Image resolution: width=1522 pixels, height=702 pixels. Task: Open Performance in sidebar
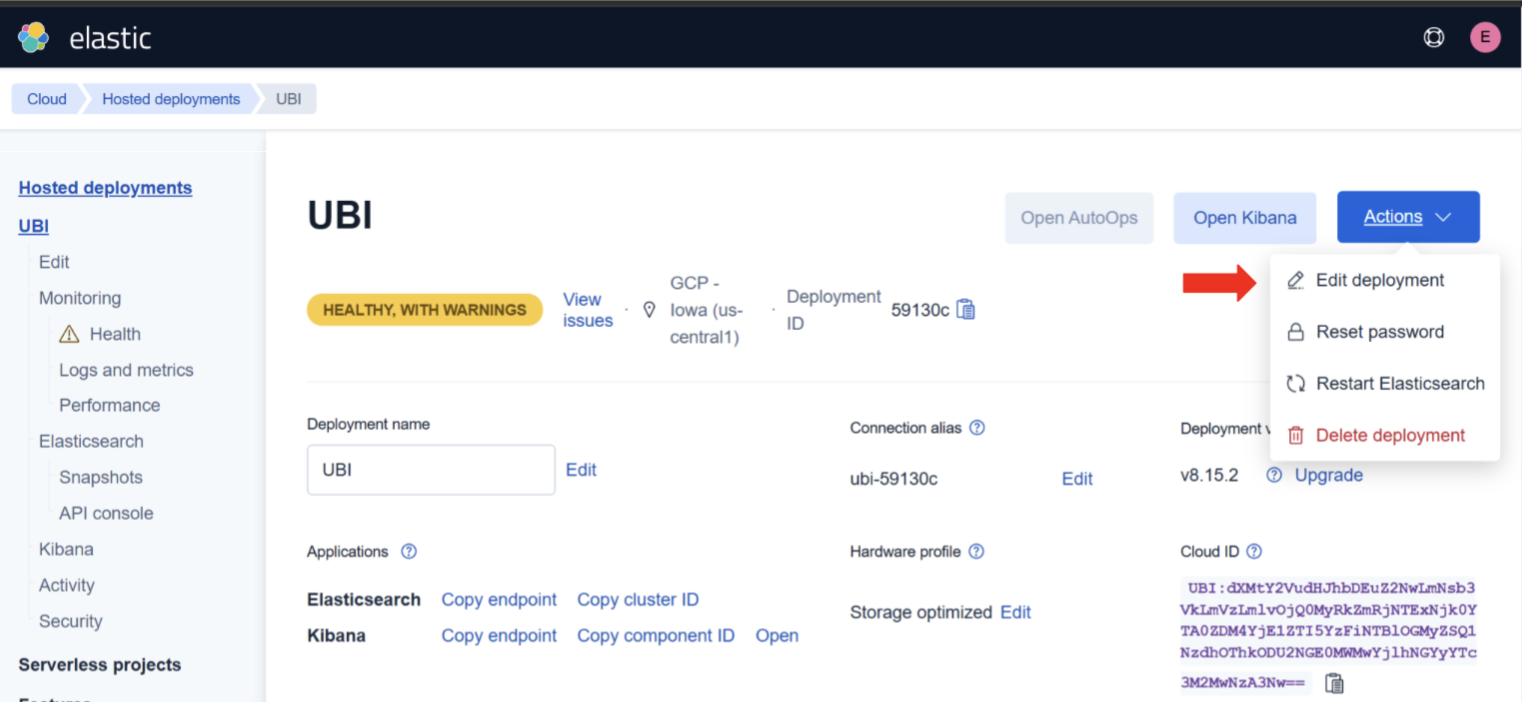pos(109,405)
